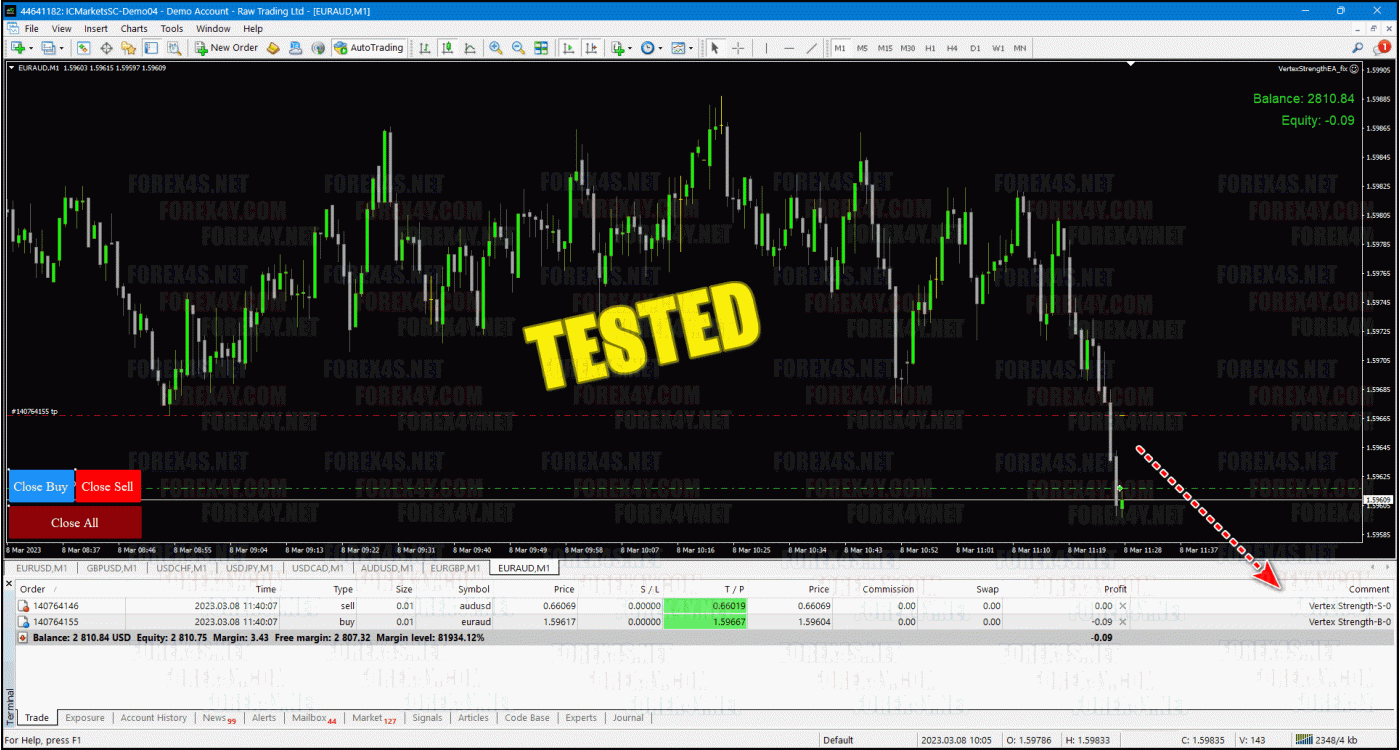Toggle the Auto Scroll chart option
The width and height of the screenshot is (1400, 750).
pyautogui.click(x=568, y=47)
